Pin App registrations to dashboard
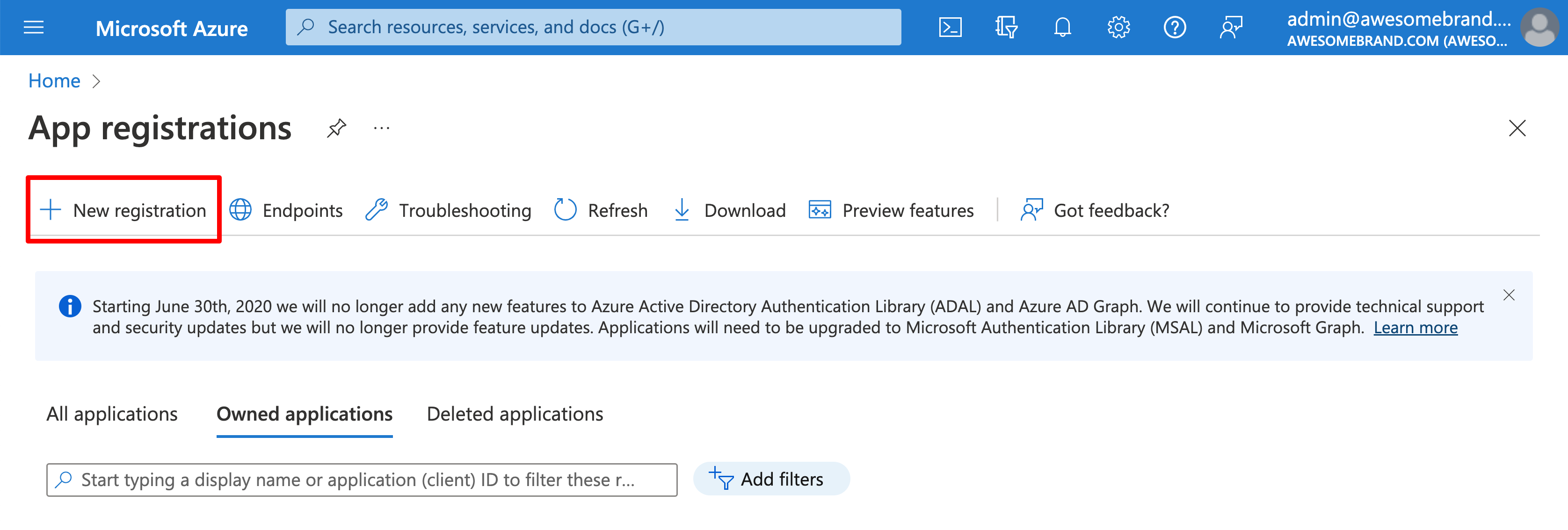 click(x=336, y=129)
